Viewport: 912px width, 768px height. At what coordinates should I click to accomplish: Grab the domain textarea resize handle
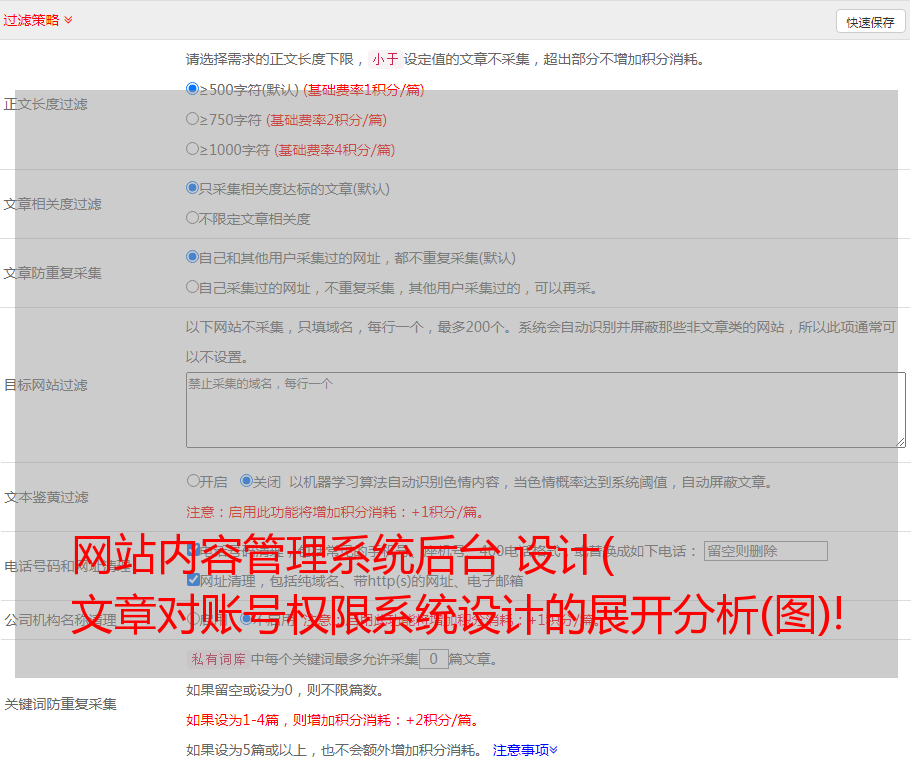[900, 442]
